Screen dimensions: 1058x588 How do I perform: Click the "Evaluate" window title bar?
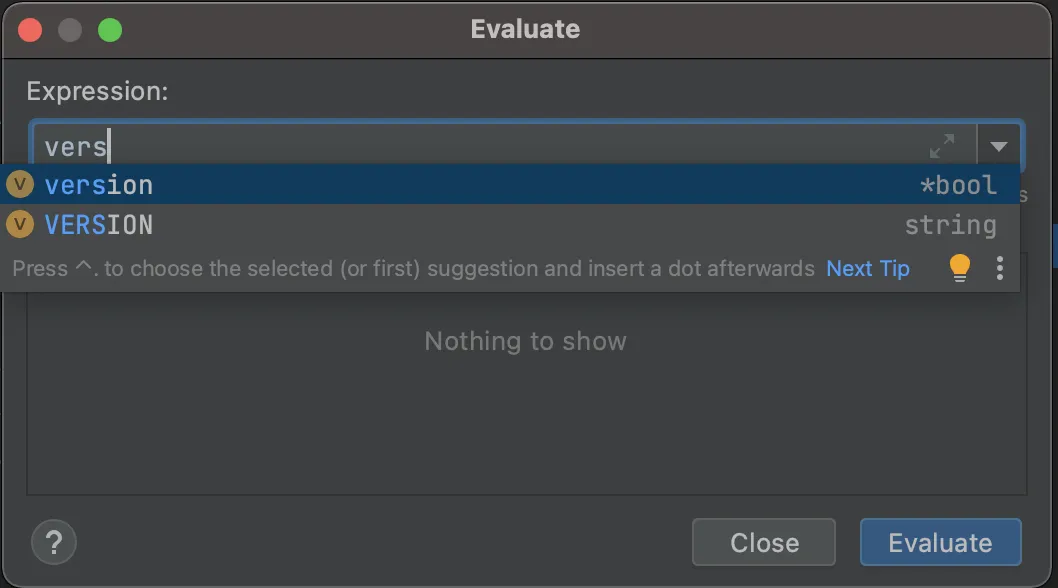525,29
